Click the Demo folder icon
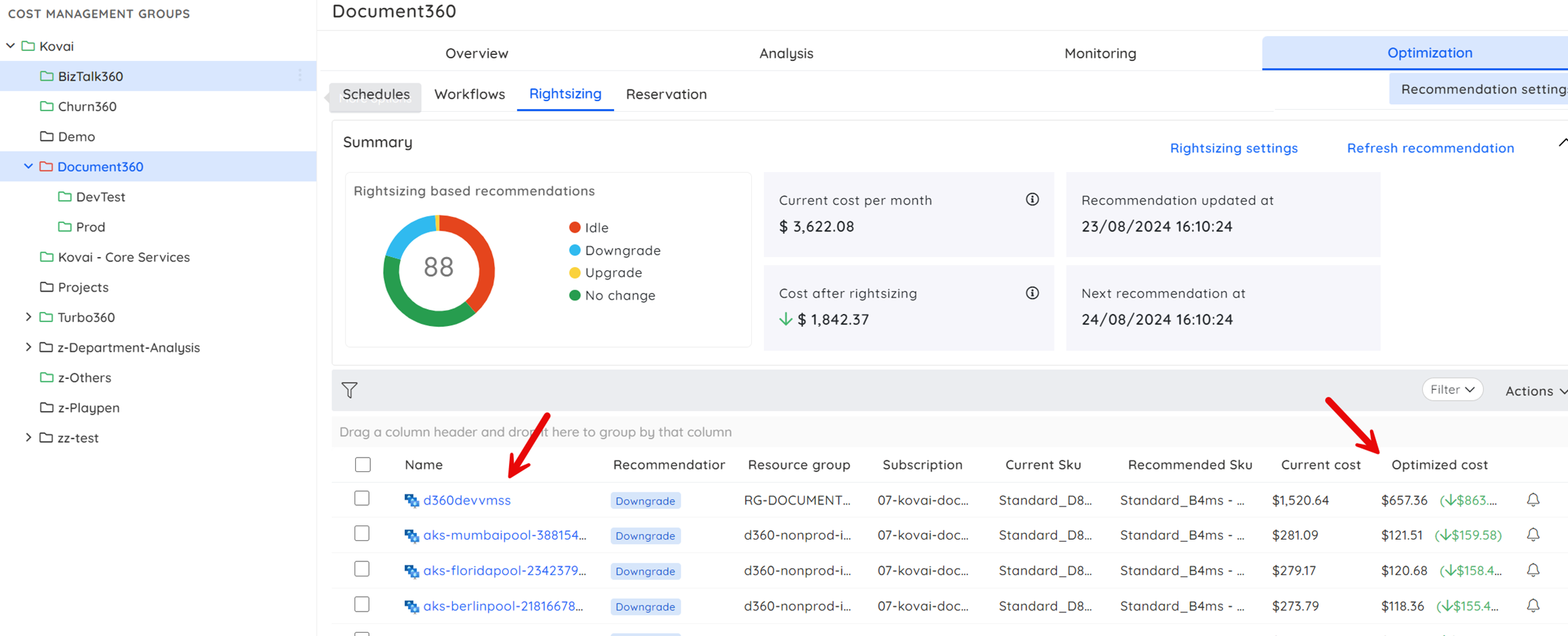Image resolution: width=1568 pixels, height=636 pixels. (47, 136)
